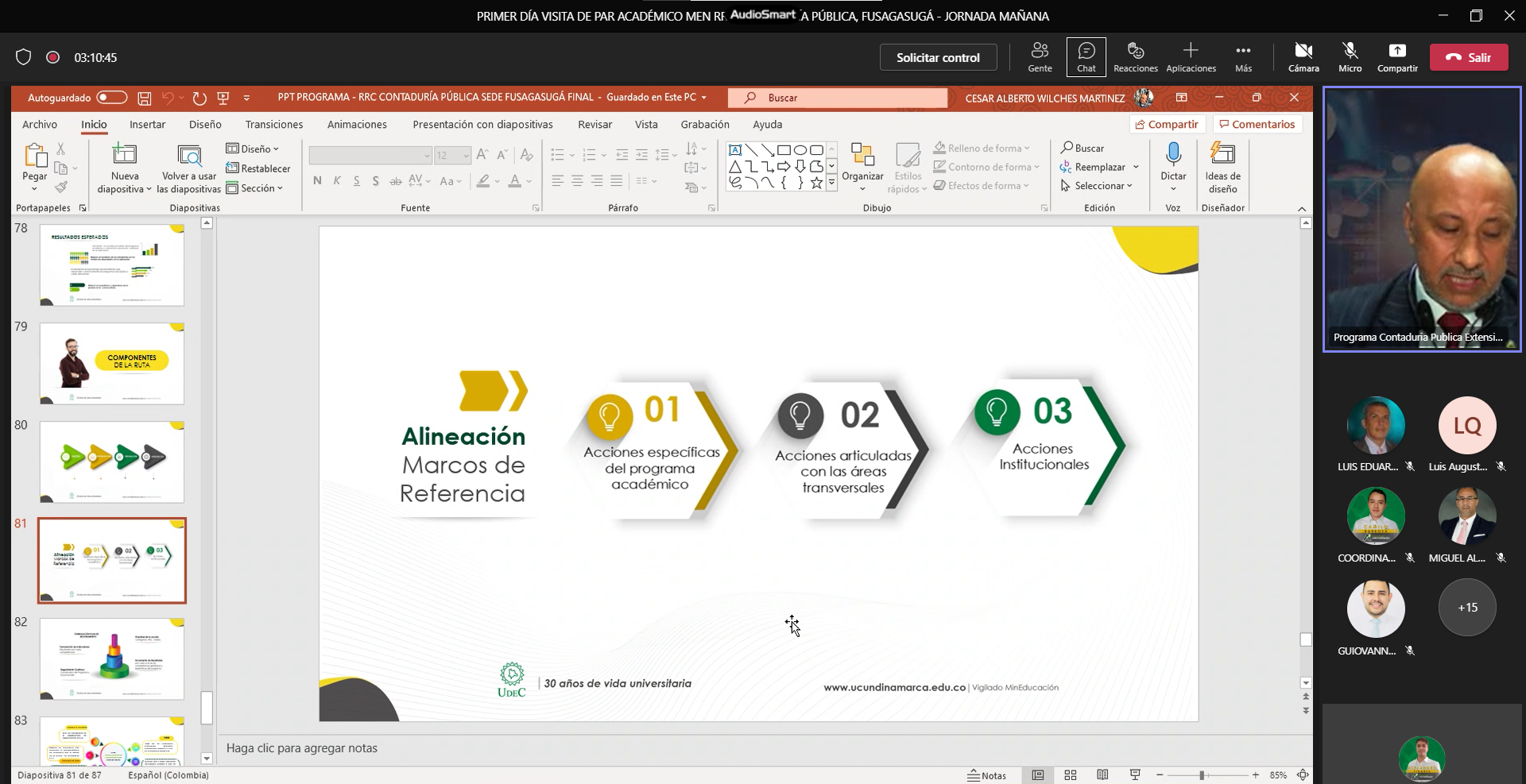
Task: Select slide 80 thumbnail
Action: [x=112, y=462]
